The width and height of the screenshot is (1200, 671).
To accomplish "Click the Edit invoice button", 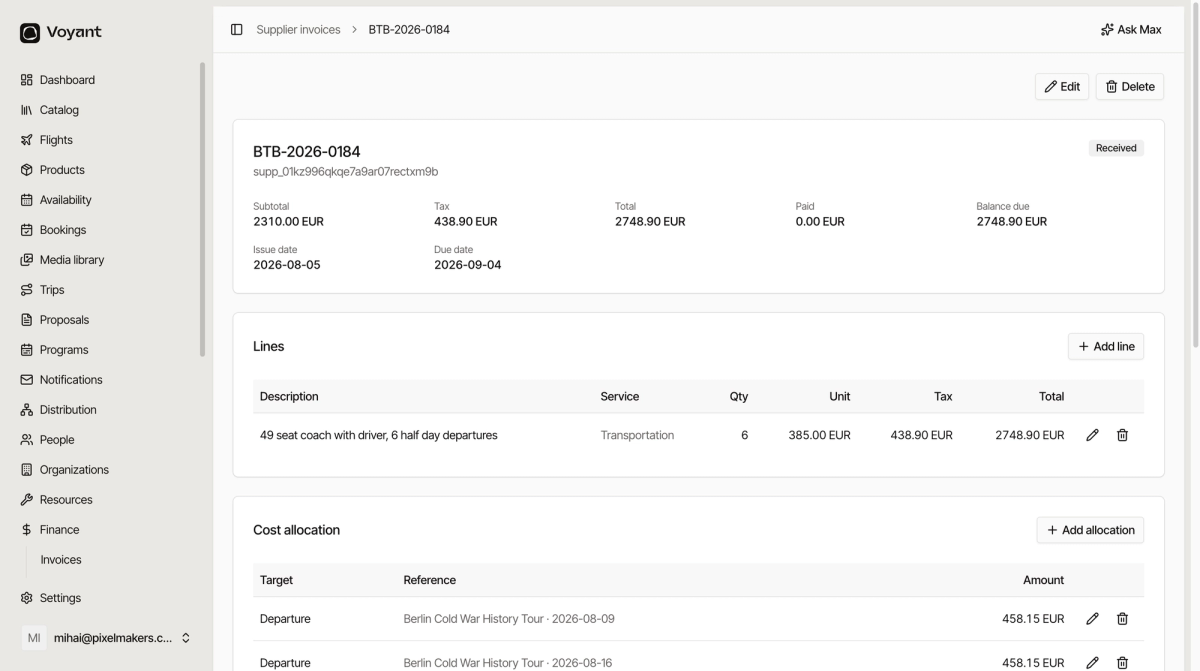I will coord(1062,87).
